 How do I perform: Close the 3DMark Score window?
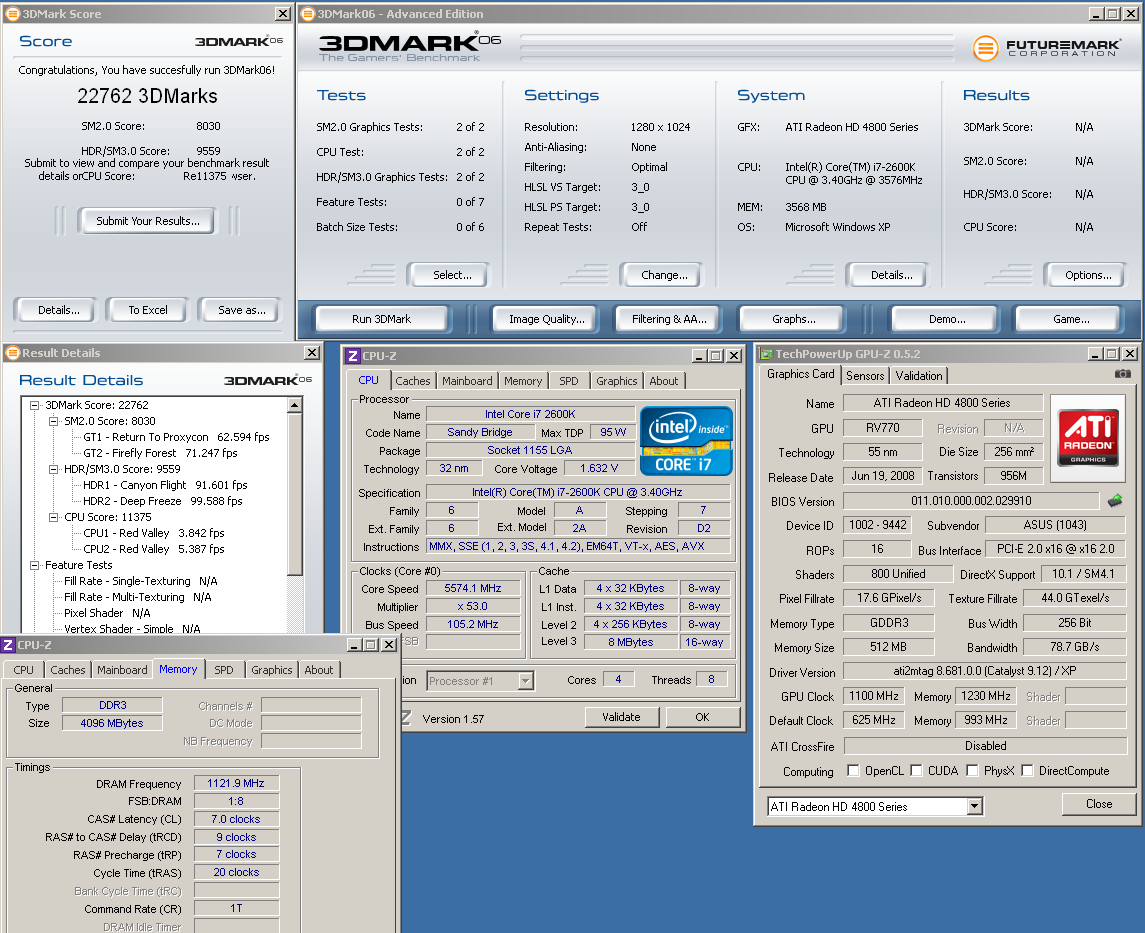point(283,14)
